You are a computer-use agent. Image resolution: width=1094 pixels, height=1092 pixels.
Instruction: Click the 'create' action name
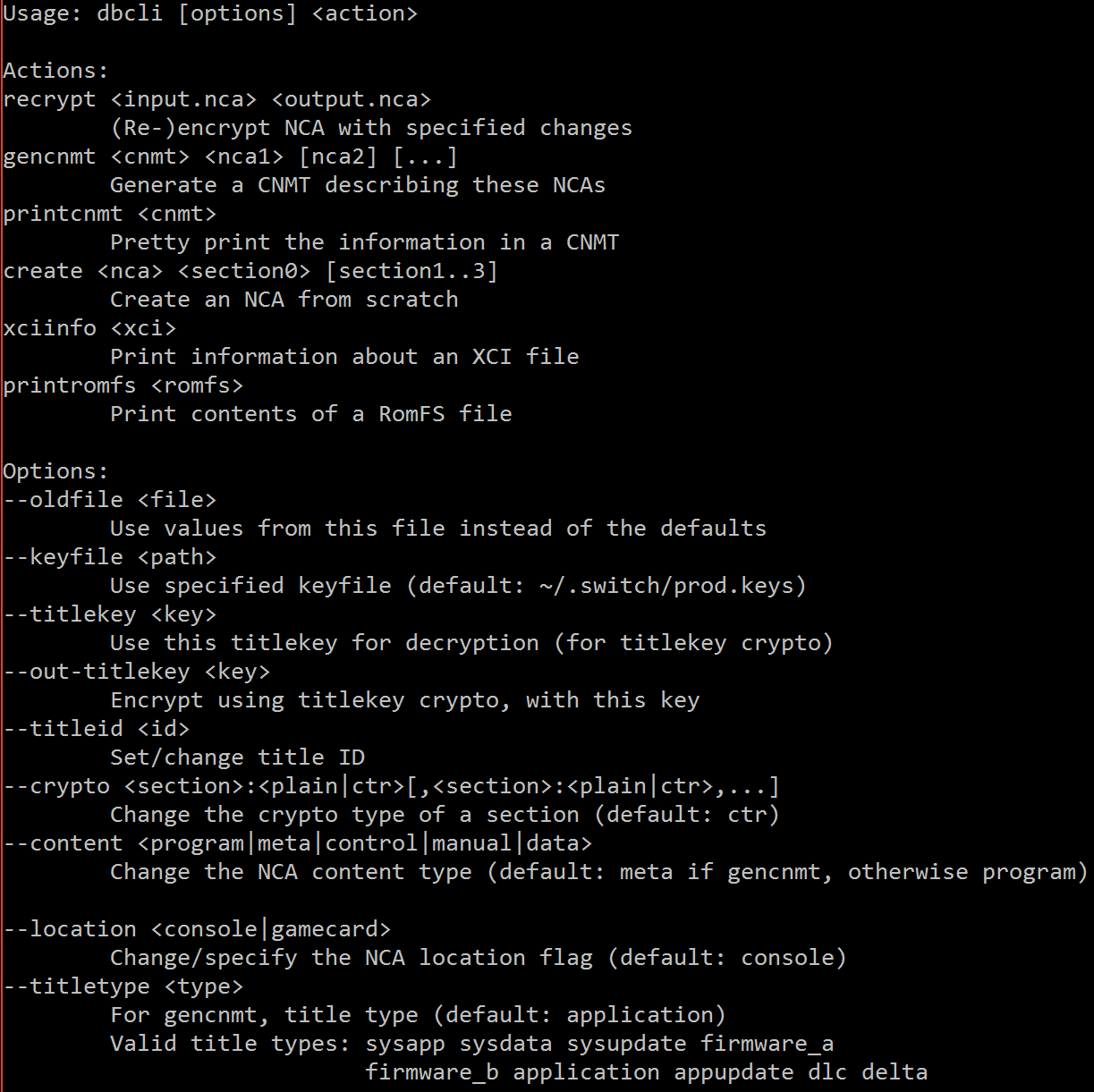pyautogui.click(x=43, y=271)
